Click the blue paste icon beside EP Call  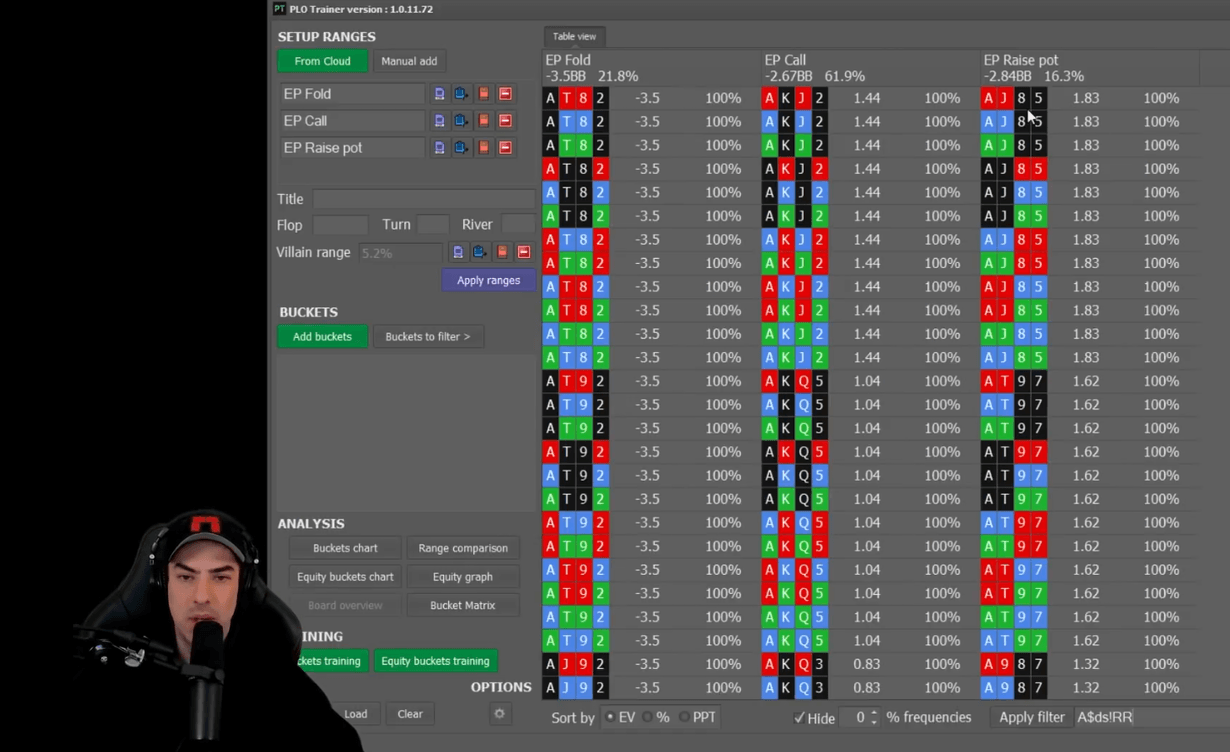click(461, 121)
